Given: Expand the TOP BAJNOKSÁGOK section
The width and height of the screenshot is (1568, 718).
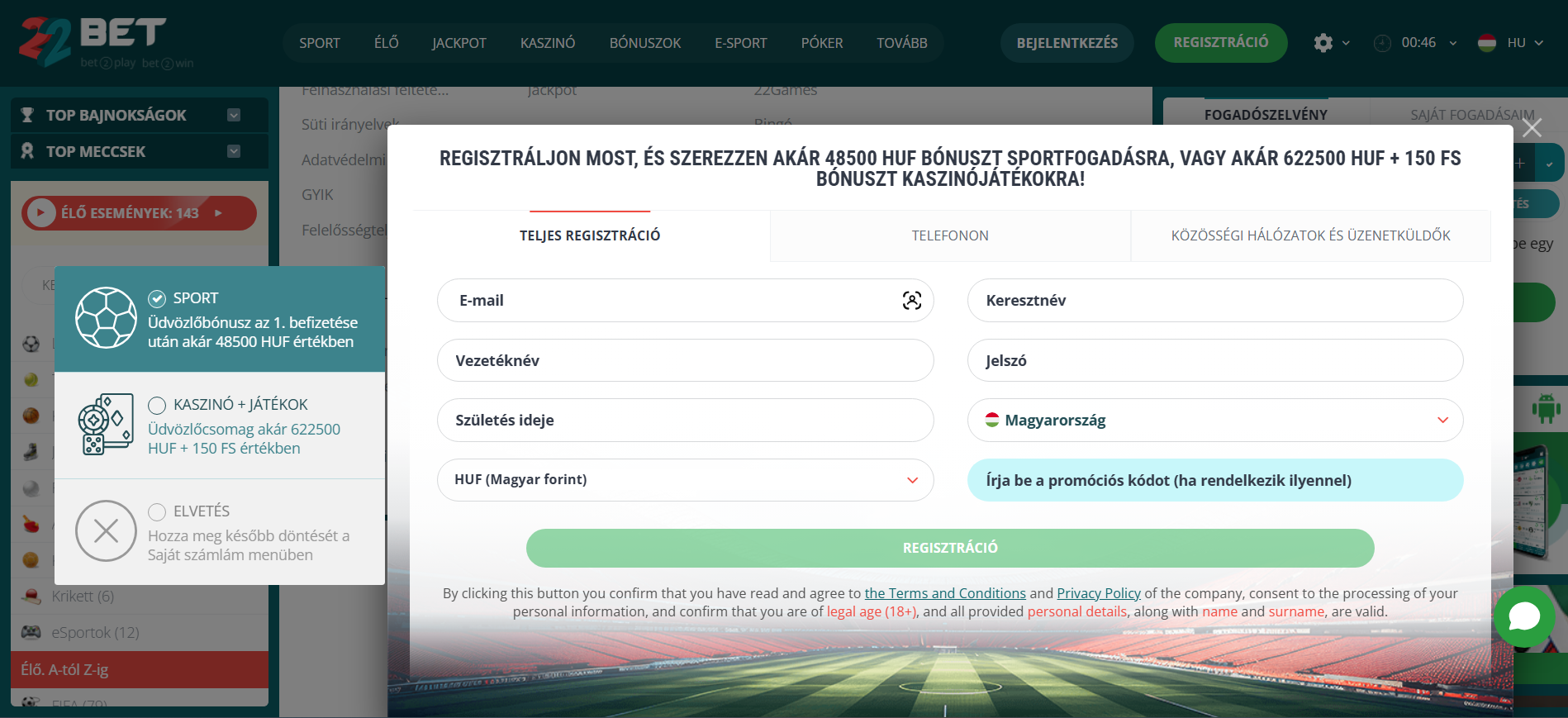Looking at the screenshot, I should 234,115.
